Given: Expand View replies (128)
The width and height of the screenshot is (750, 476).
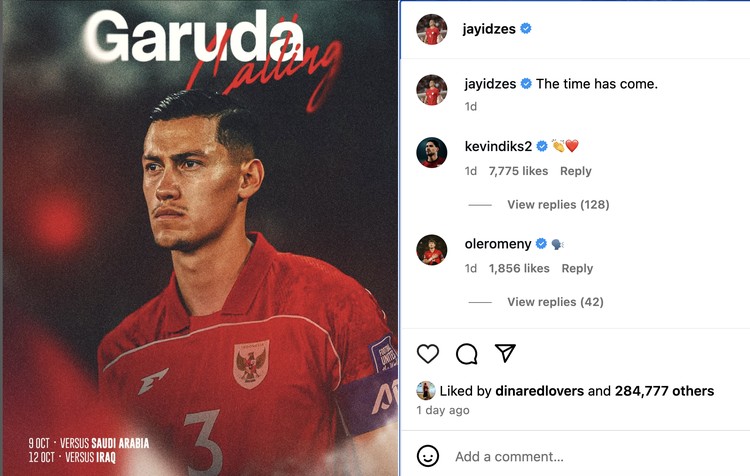Looking at the screenshot, I should [x=558, y=205].
